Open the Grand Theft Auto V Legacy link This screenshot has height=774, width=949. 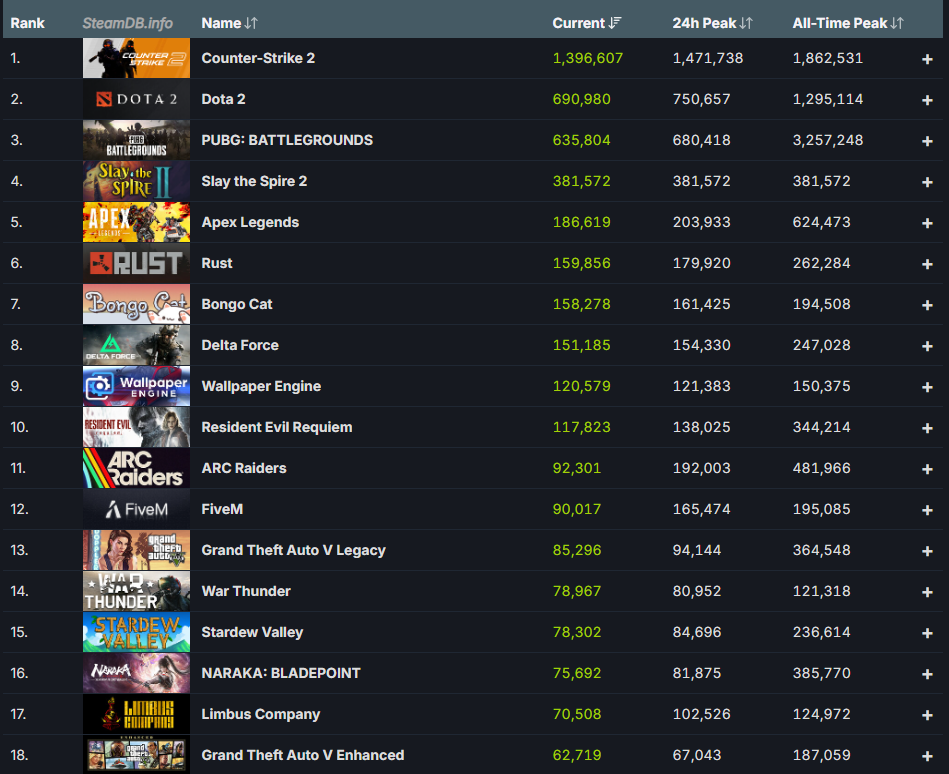tap(294, 550)
